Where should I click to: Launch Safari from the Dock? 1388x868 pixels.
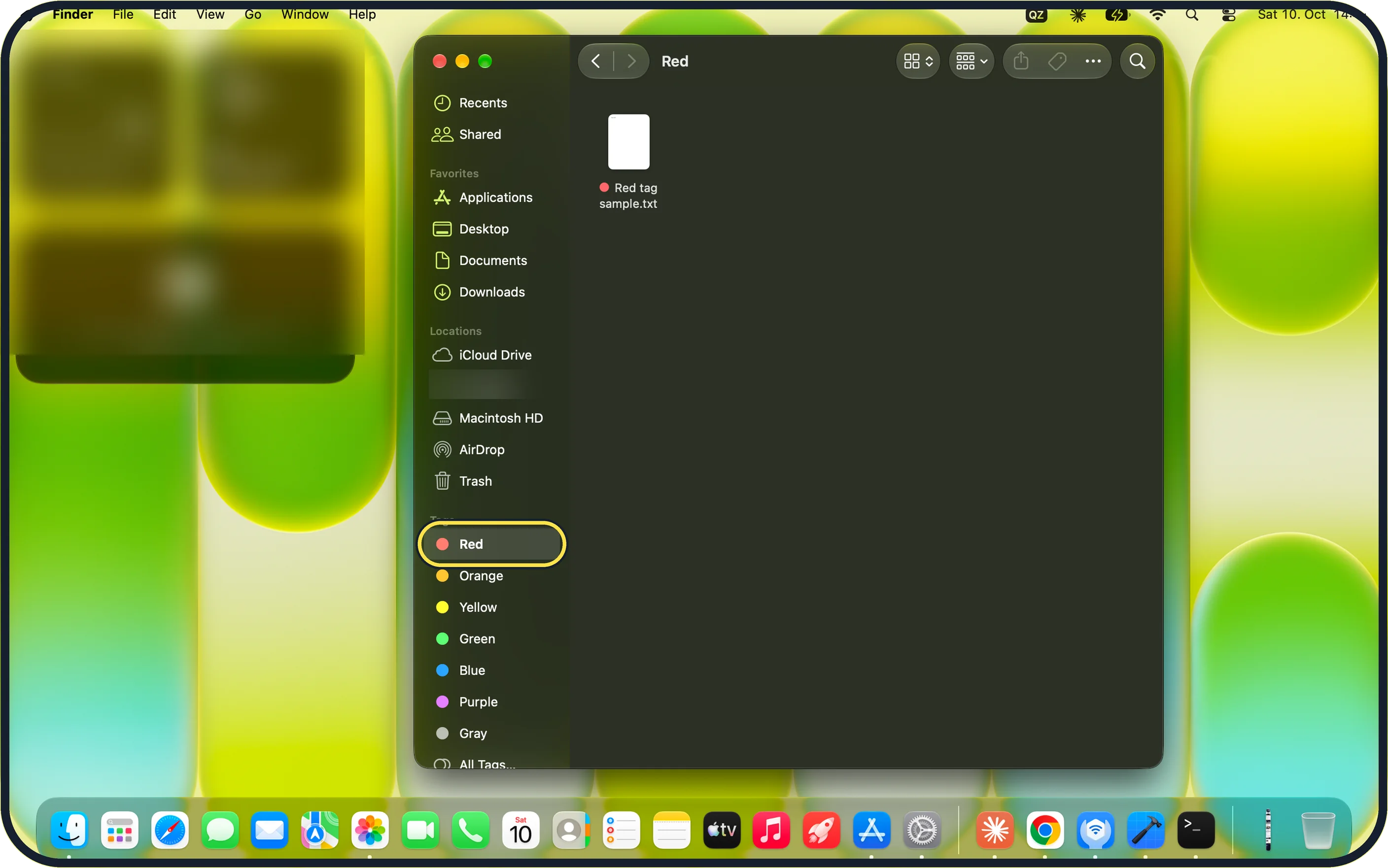click(x=170, y=830)
